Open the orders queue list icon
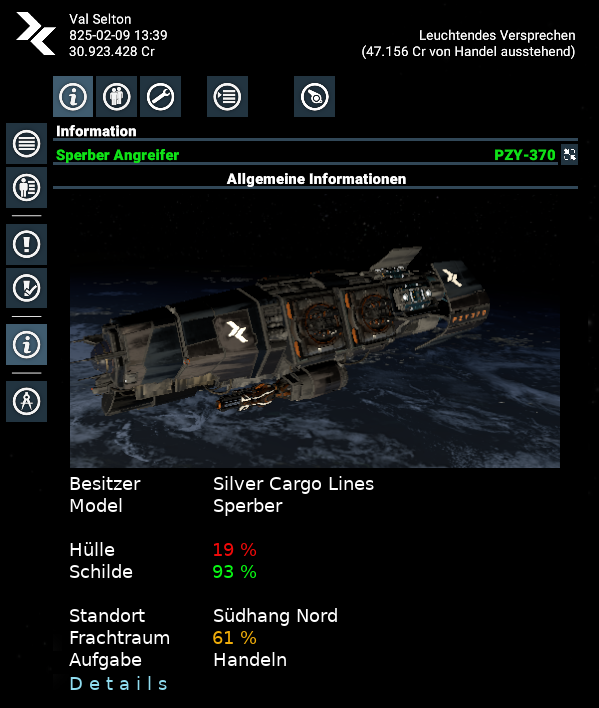Viewport: 599px width, 708px height. [227, 97]
